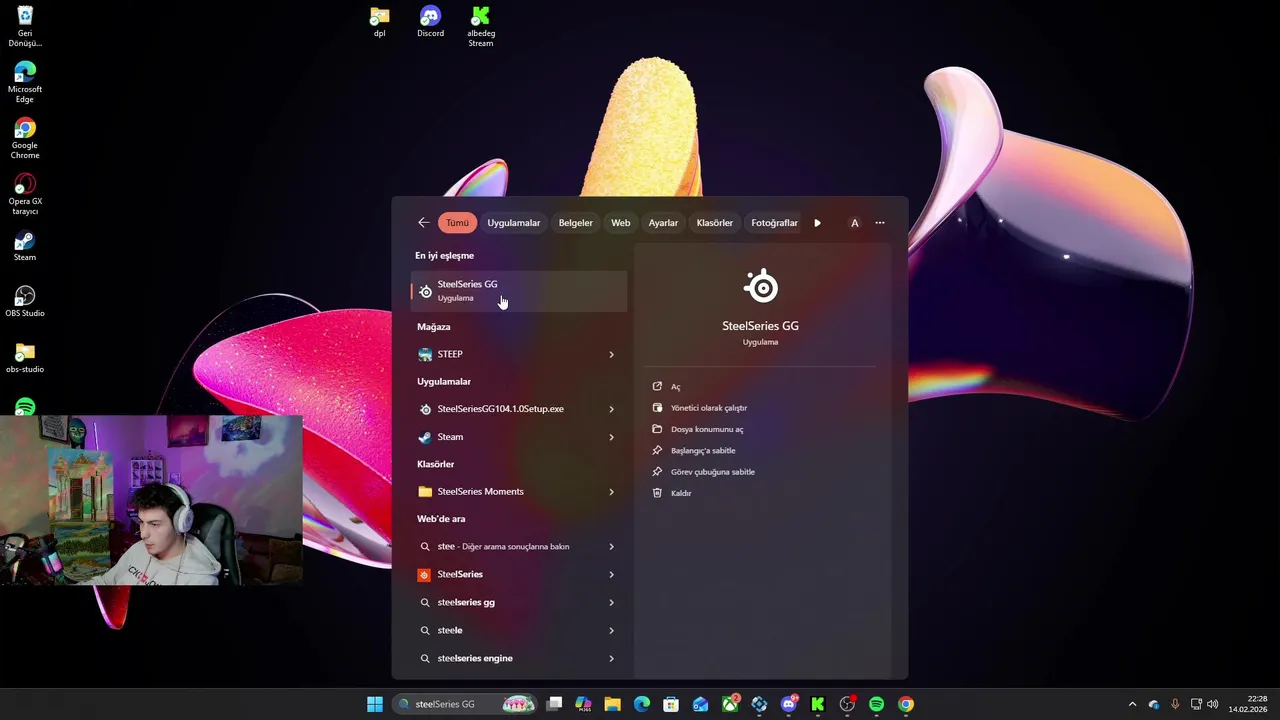Open the three-dots options menu in search
1280x720 pixels.
click(x=880, y=223)
